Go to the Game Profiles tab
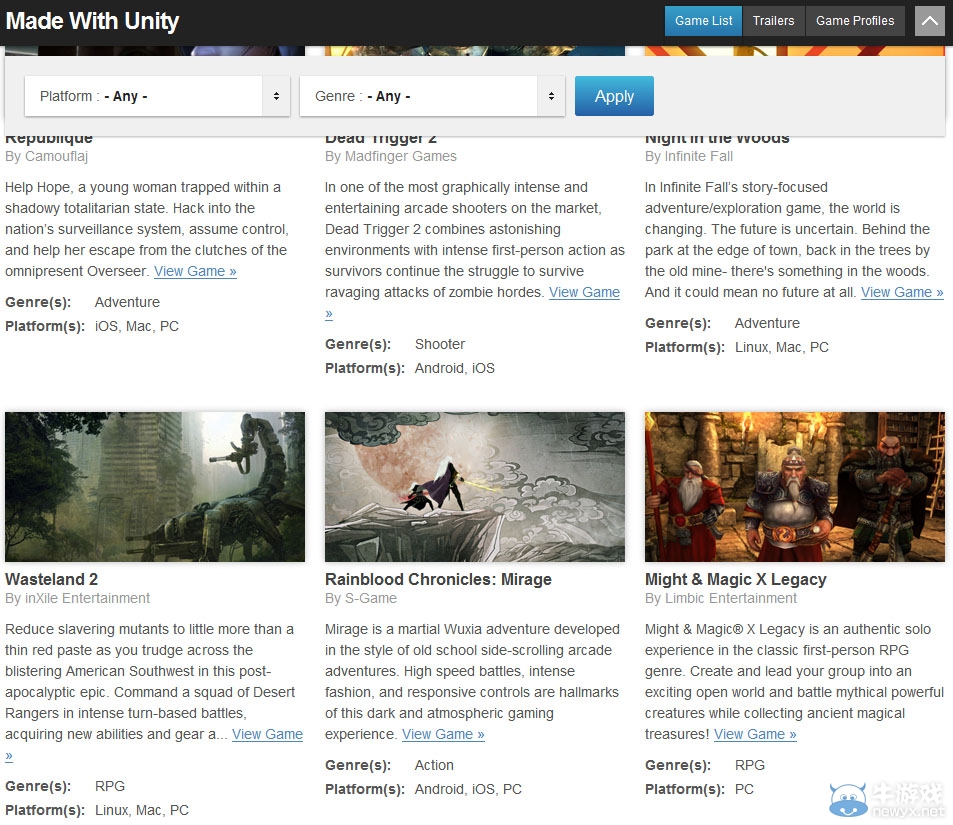Viewport: 953px width, 825px height. [x=855, y=21]
